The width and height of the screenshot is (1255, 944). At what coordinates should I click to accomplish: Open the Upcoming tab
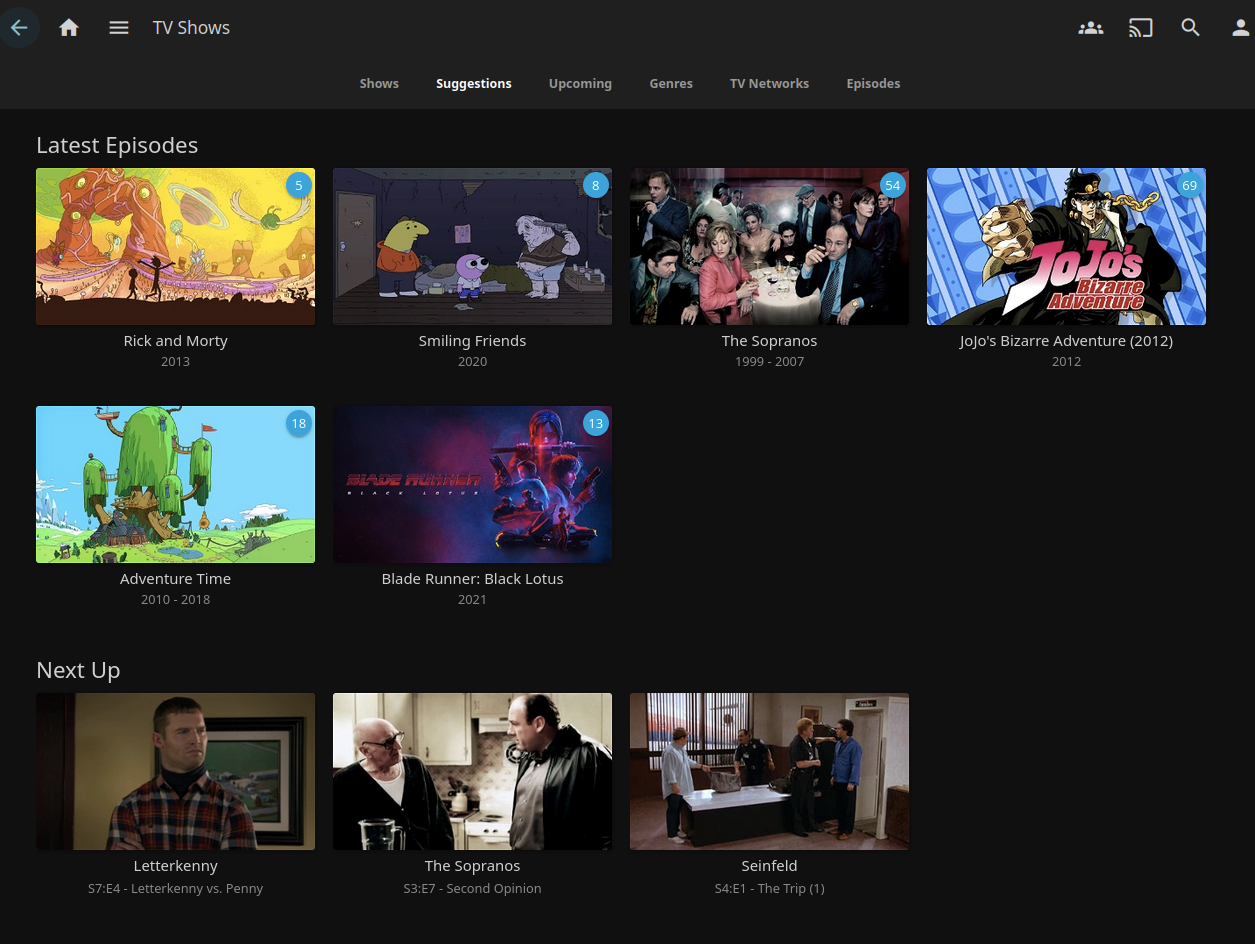pyautogui.click(x=580, y=84)
